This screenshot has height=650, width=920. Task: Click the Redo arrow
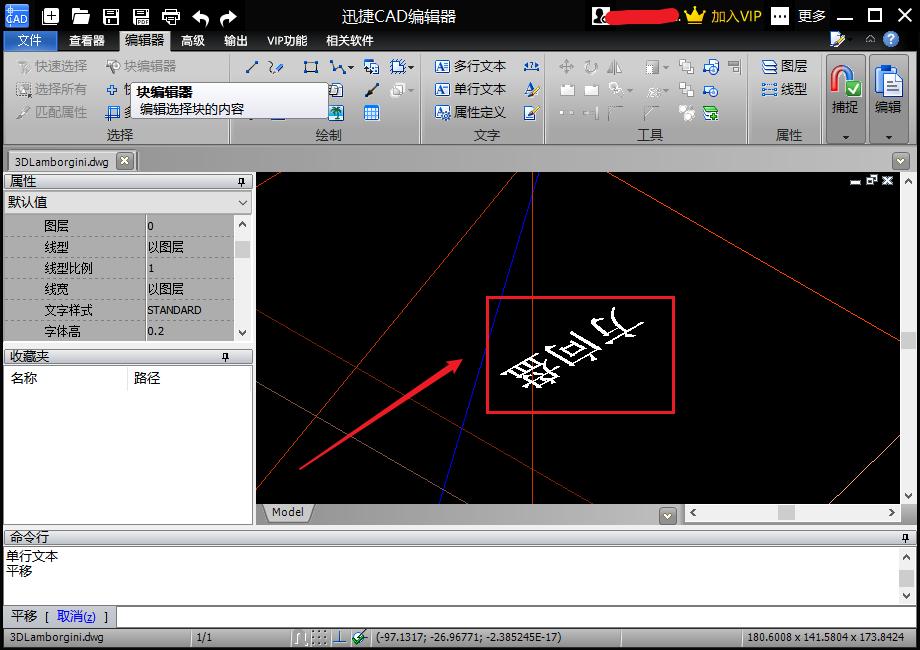(228, 18)
